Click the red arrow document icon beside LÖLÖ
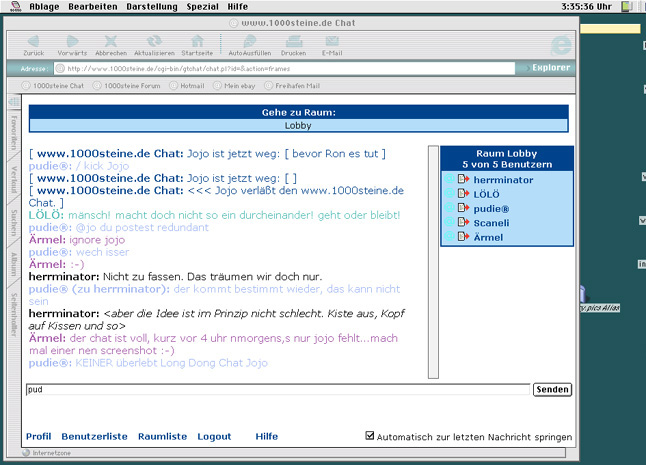 pyautogui.click(x=463, y=194)
